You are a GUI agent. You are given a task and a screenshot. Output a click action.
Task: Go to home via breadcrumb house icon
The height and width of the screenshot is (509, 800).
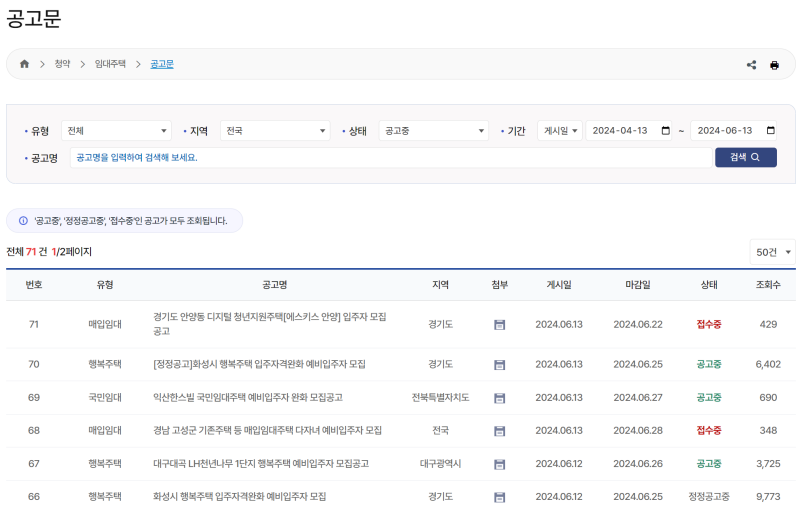point(24,64)
